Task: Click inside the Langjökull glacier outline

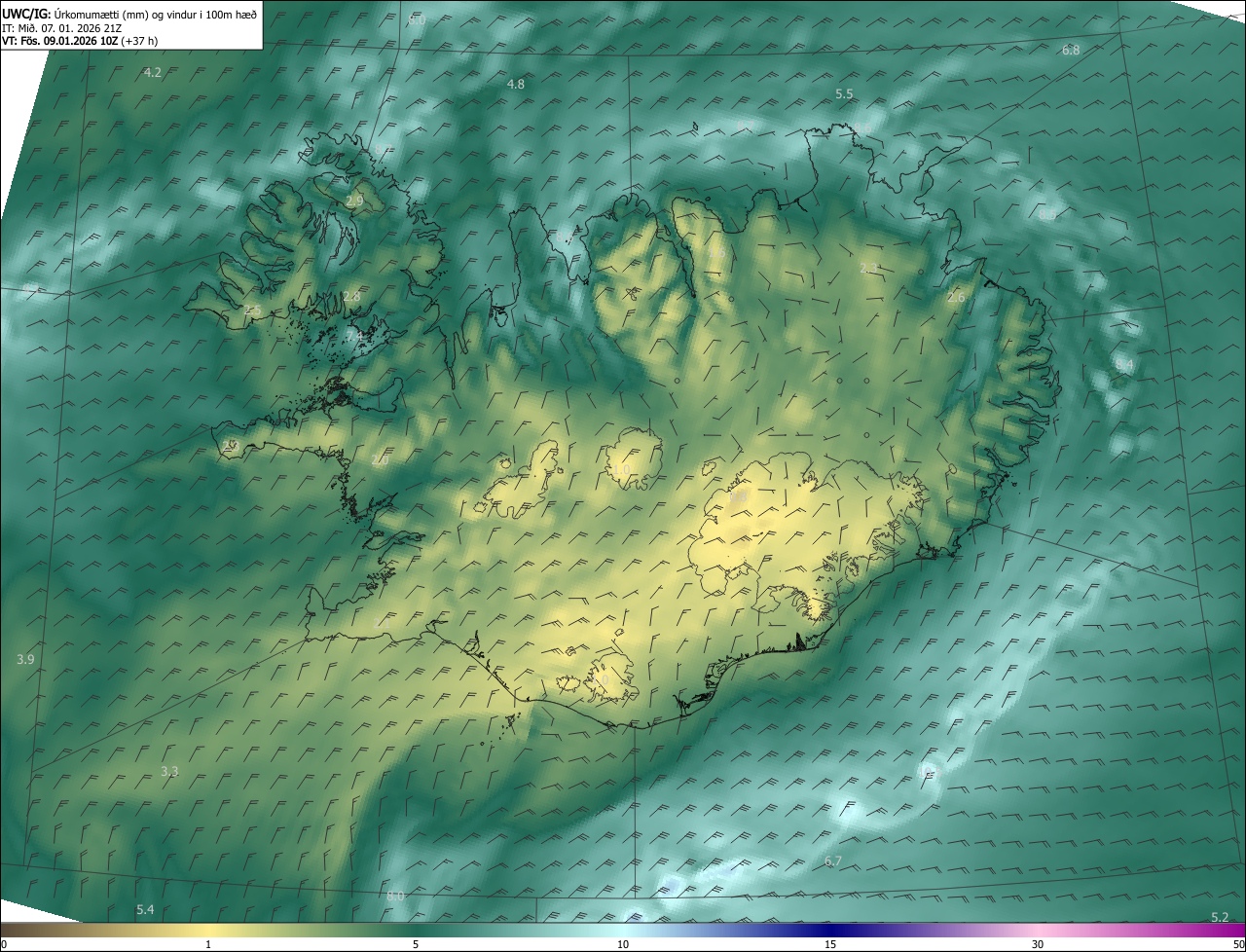Action: (526, 482)
